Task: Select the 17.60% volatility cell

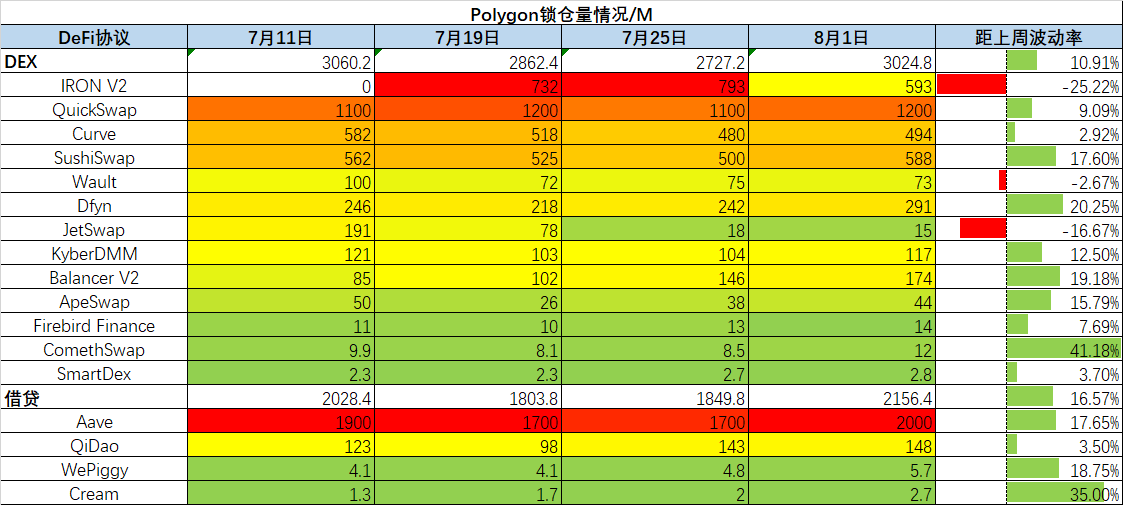Action: pos(1028,158)
